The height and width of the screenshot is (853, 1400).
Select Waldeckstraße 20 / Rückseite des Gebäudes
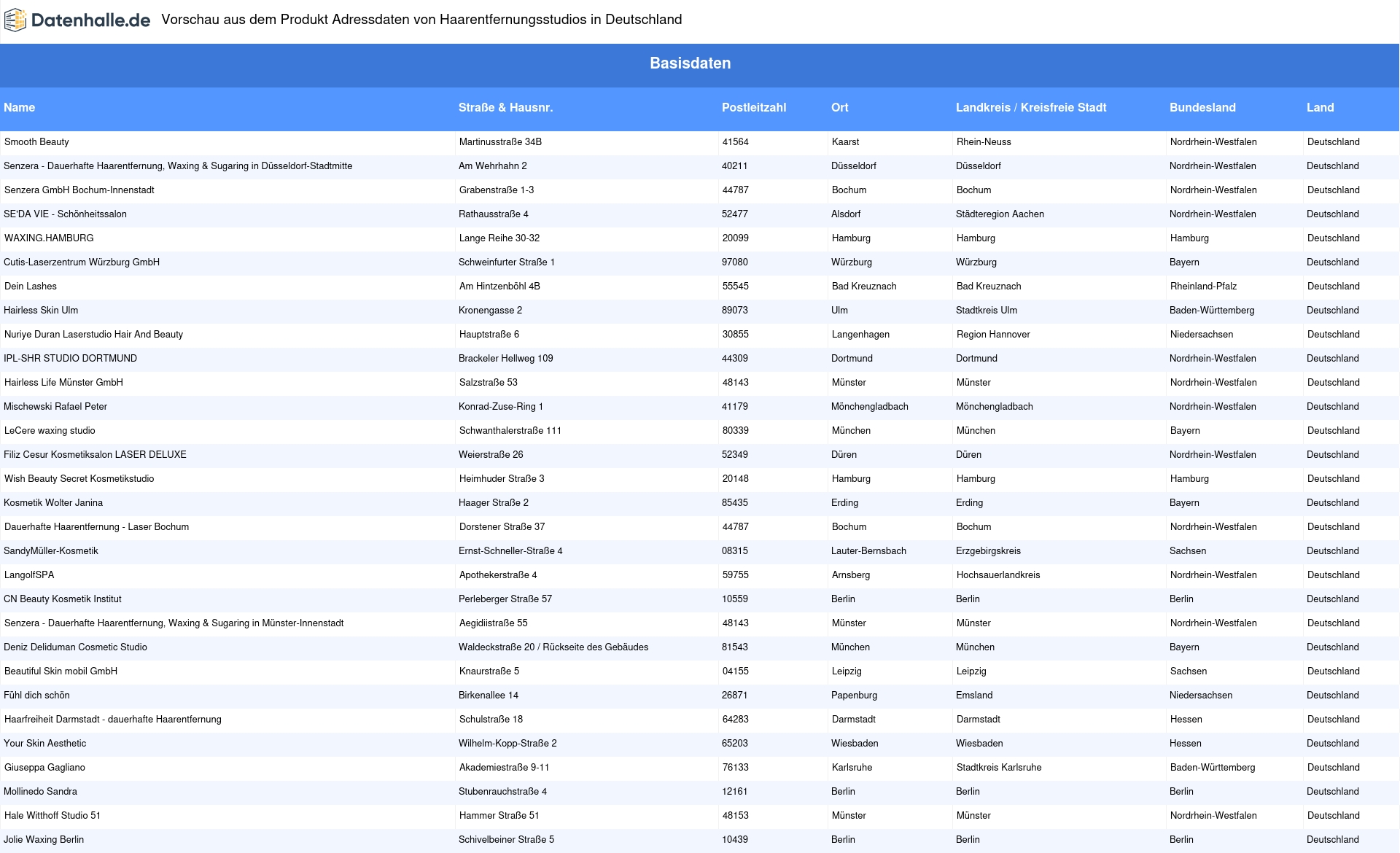(553, 647)
